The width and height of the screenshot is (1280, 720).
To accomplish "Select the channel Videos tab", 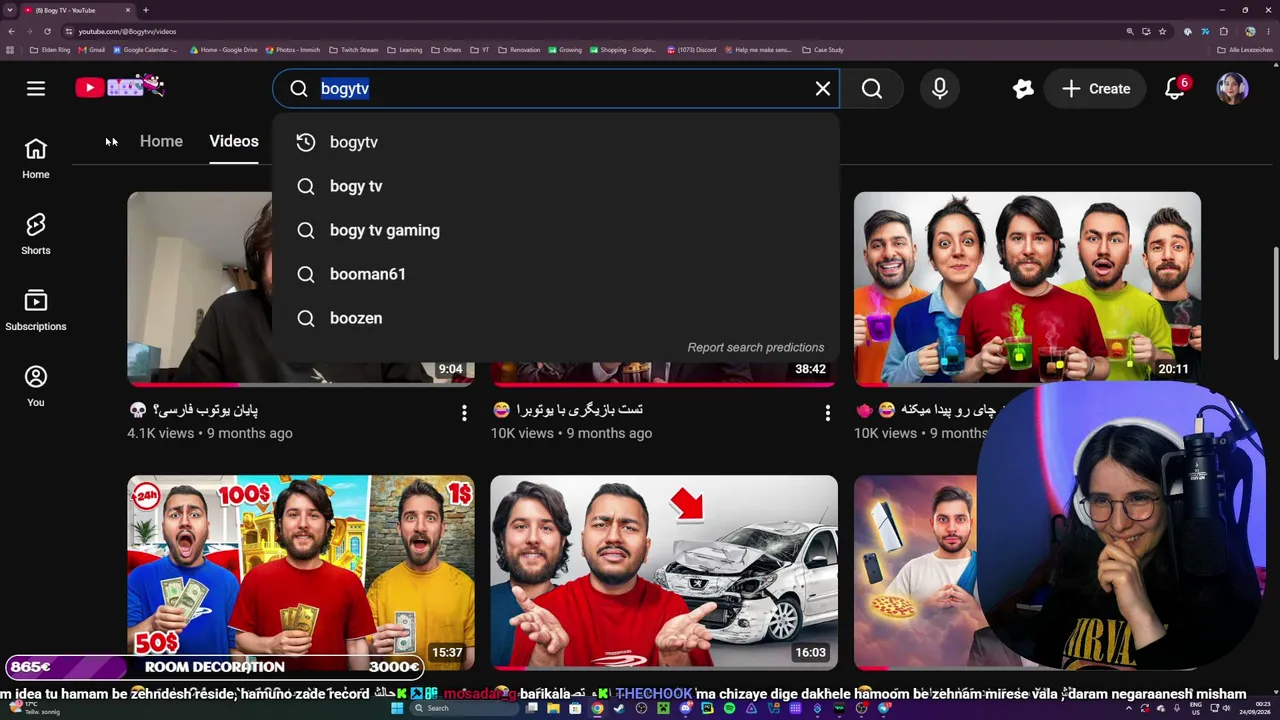I will [x=234, y=141].
